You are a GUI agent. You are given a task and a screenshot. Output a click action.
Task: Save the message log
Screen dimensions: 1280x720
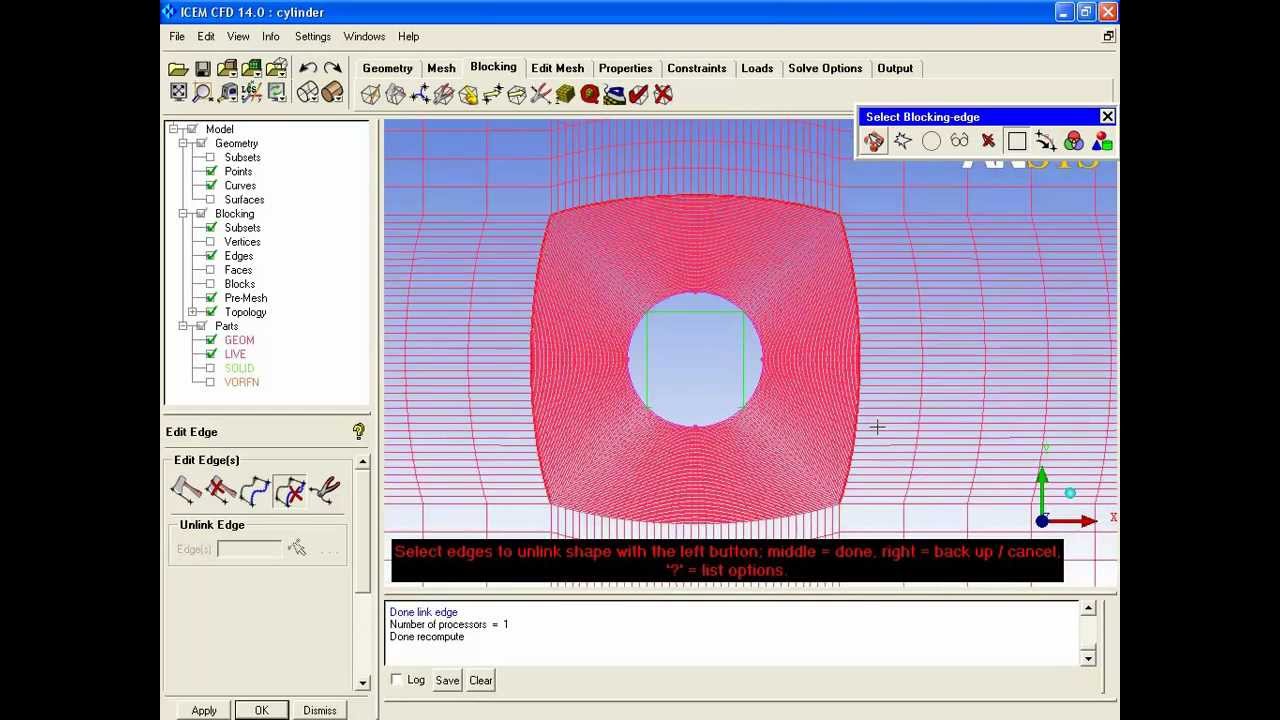pos(447,680)
